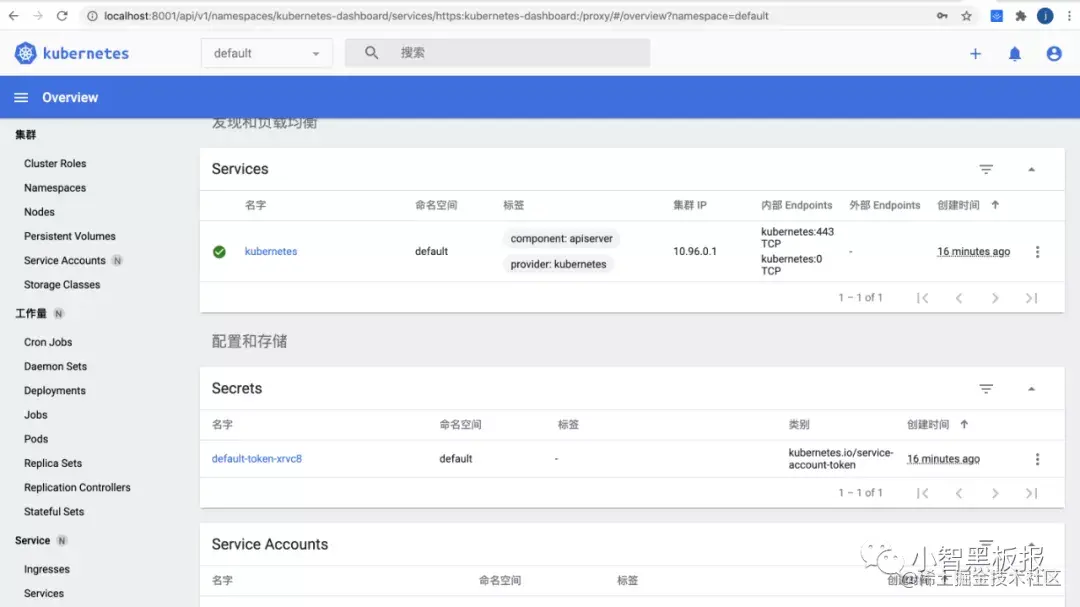Click the 工作量 sidebar heading

coord(31,313)
